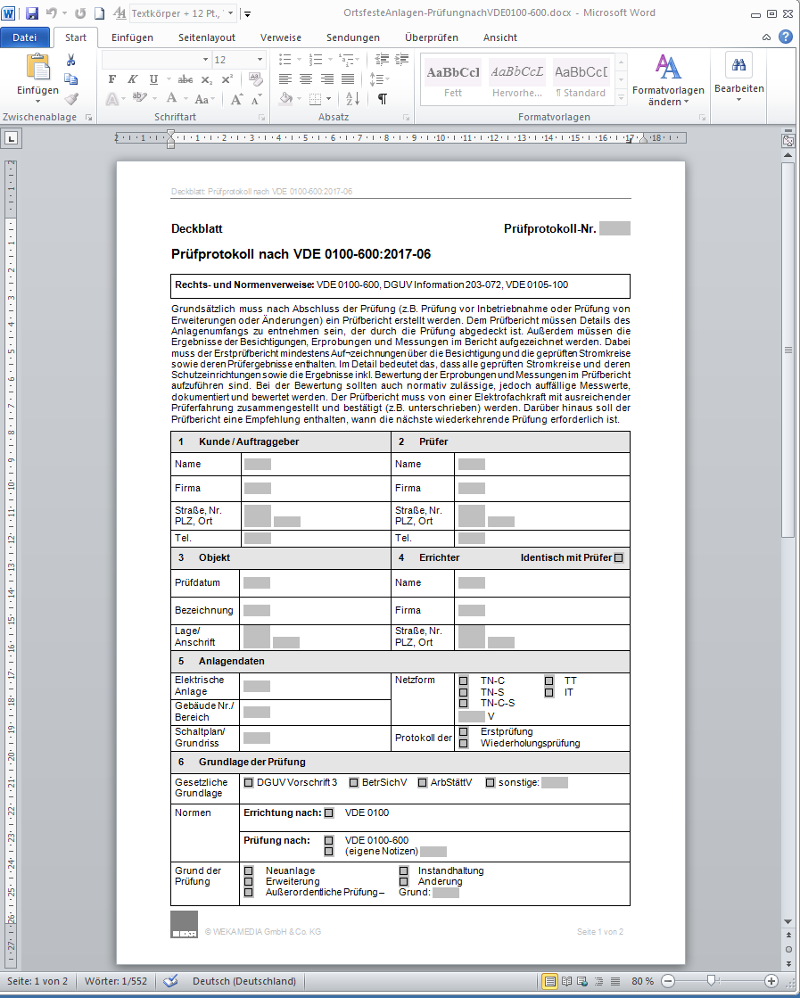Viewport: 800px width, 998px height.
Task: Click the Prüfprotokoll-Nr. gray form field
Action: point(615,228)
